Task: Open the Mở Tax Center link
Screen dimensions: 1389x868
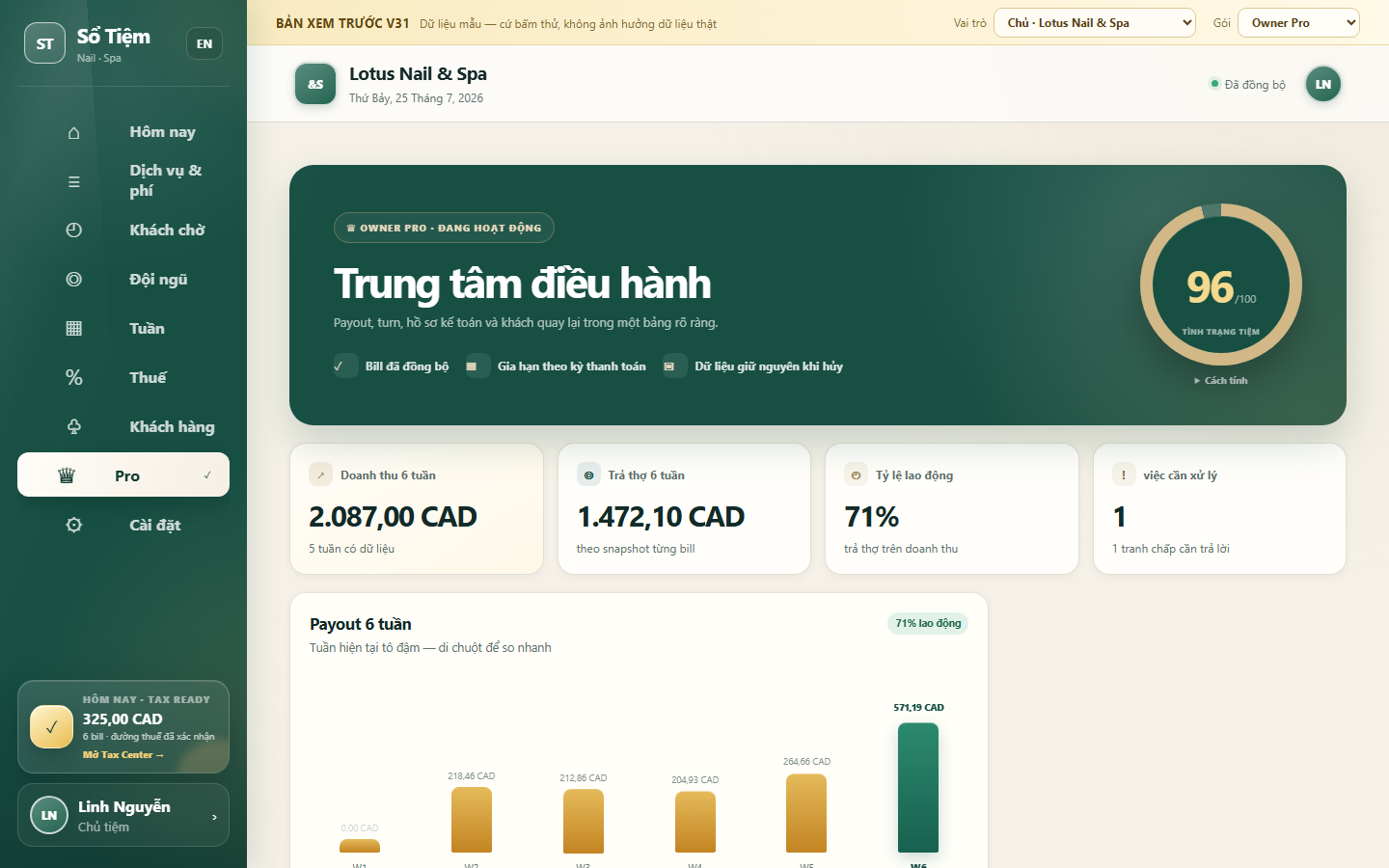Action: [123, 755]
